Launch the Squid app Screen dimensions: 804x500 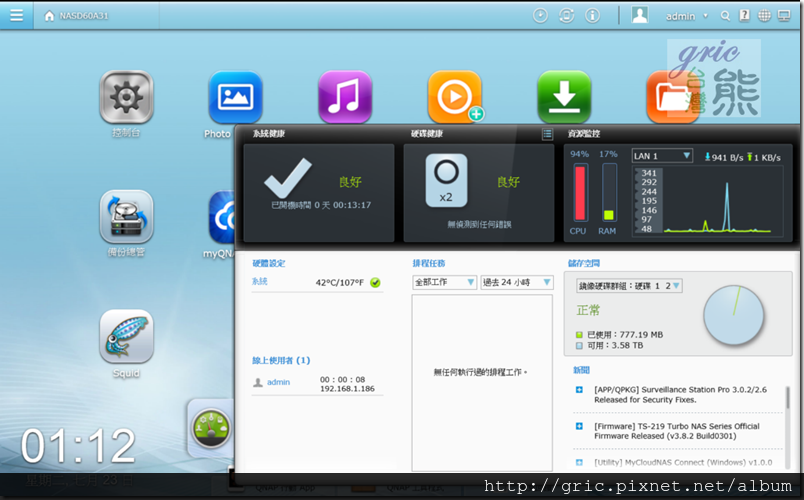[126, 336]
